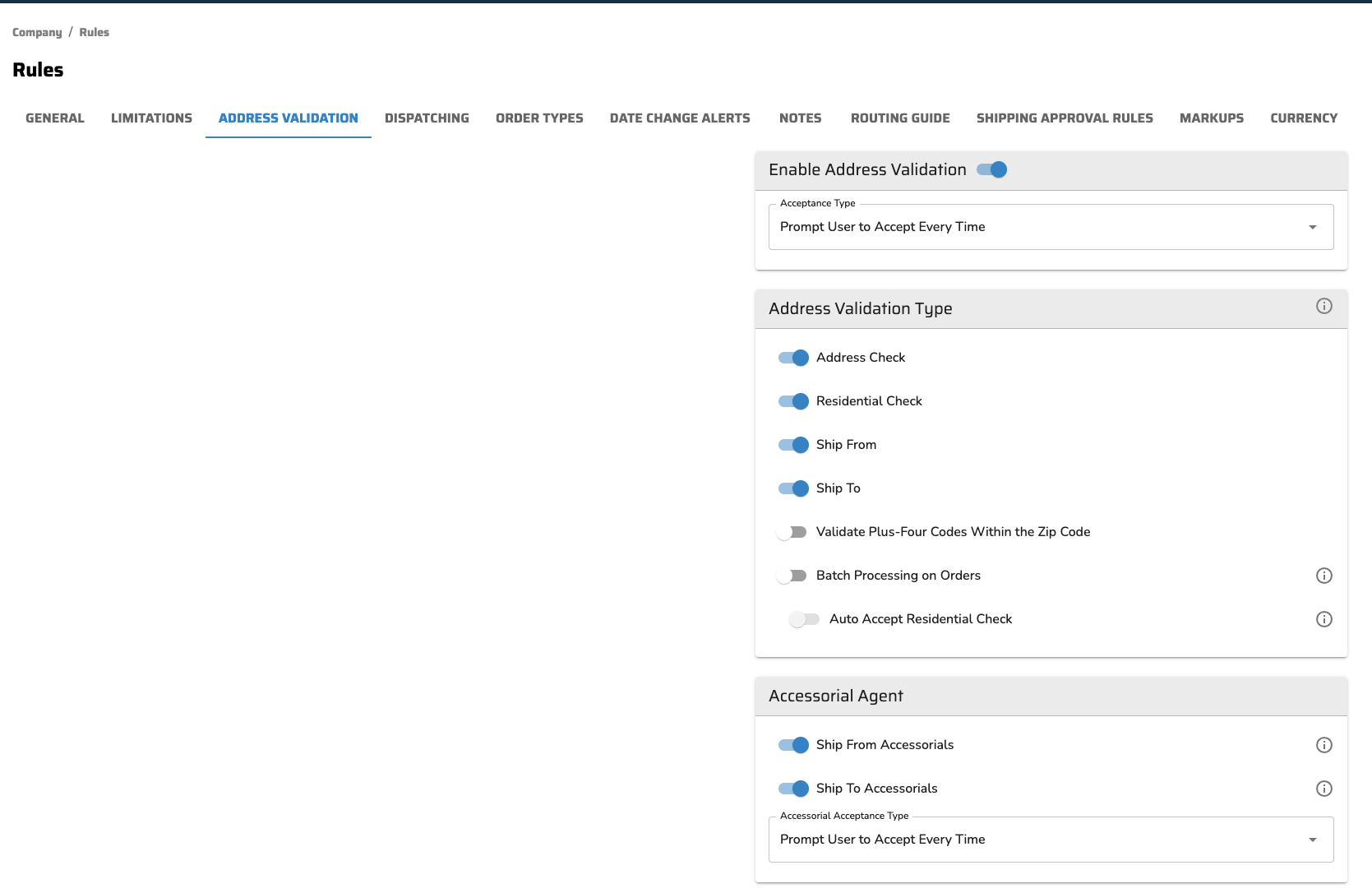Viewport: 1372px width, 893px height.
Task: Click the Residential Check label text
Action: [x=869, y=401]
